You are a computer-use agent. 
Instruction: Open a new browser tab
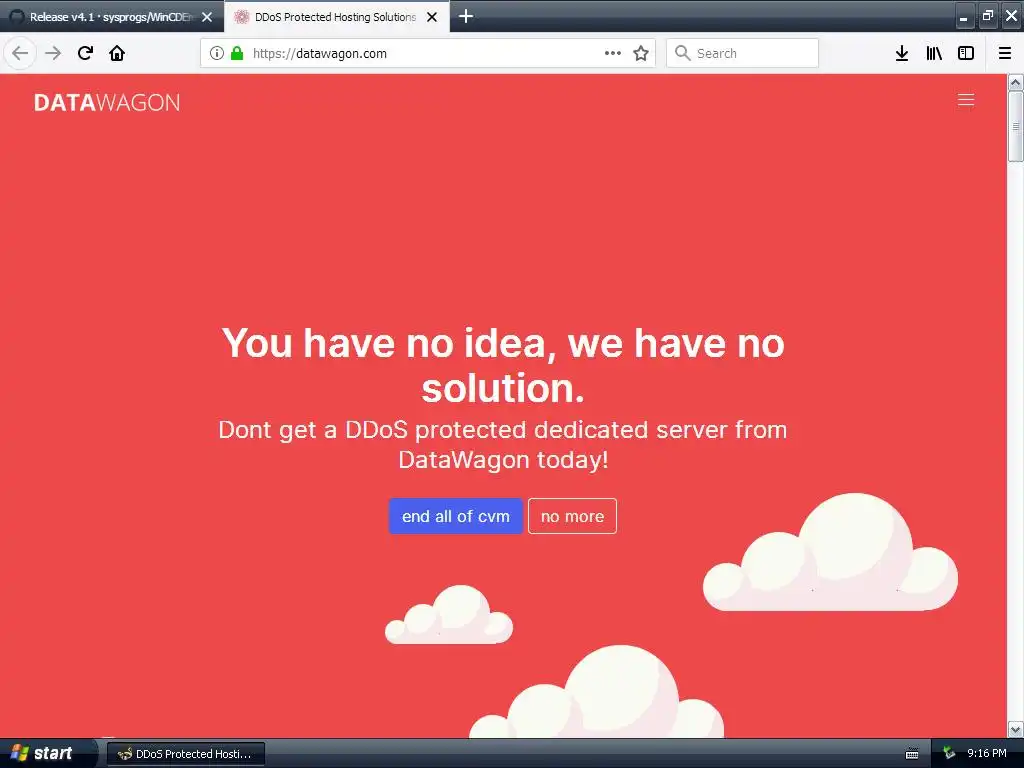pyautogui.click(x=466, y=16)
